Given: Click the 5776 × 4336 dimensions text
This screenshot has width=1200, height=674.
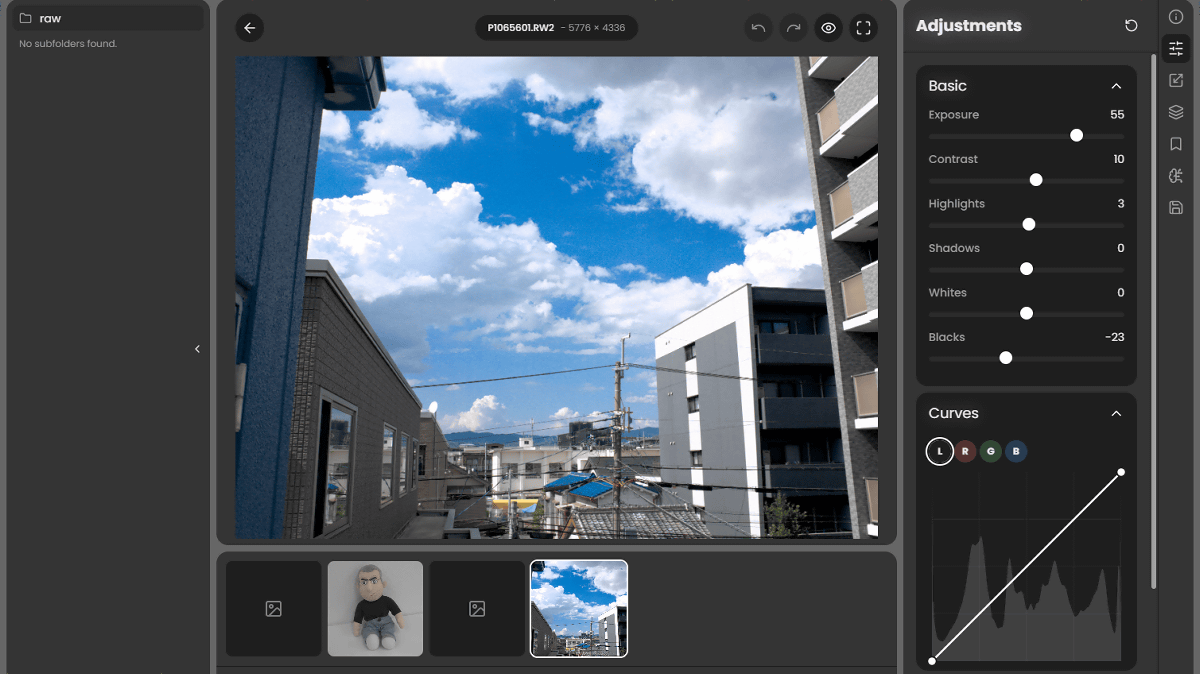Looking at the screenshot, I should pyautogui.click(x=597, y=28).
